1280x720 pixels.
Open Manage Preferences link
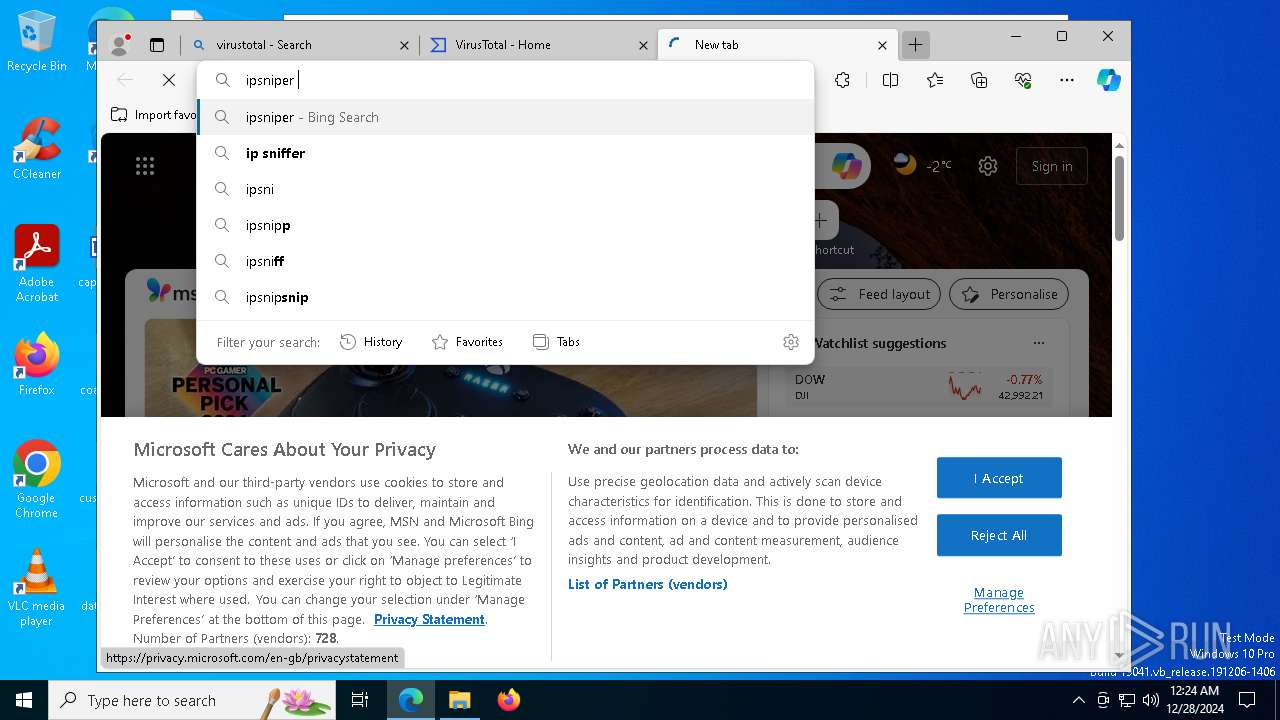[999, 600]
